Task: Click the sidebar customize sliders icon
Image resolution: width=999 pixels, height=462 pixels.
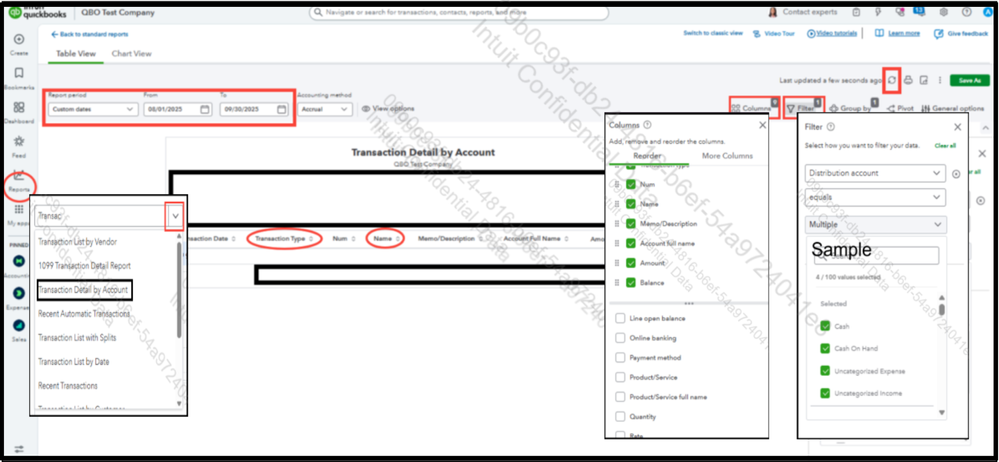Action: pos(19,449)
